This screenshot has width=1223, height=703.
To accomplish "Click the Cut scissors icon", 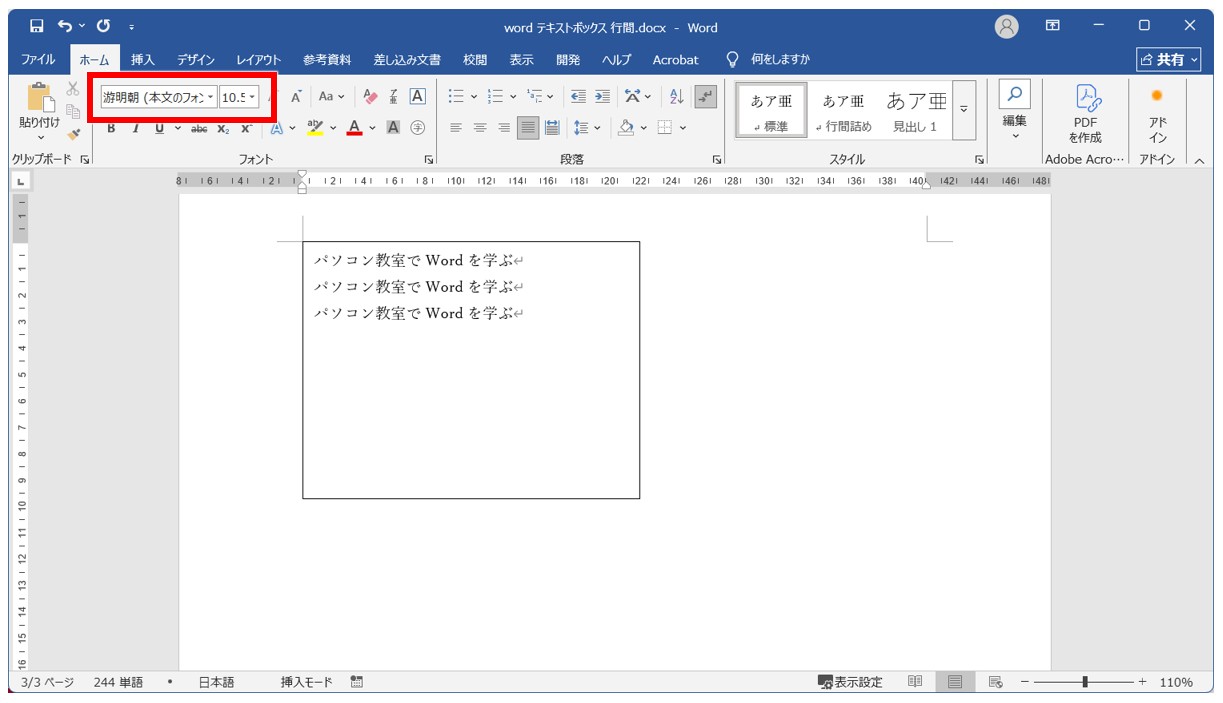I will click(x=73, y=90).
